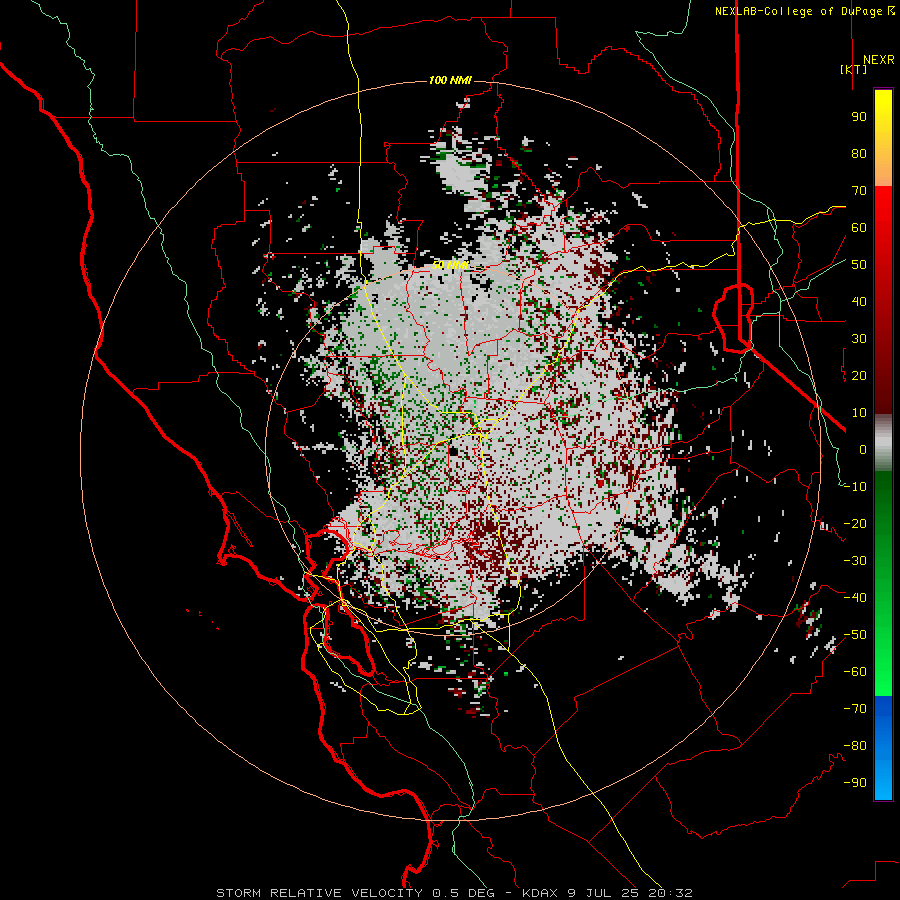Click the 9 JUL 25 date in caption

coord(603,893)
